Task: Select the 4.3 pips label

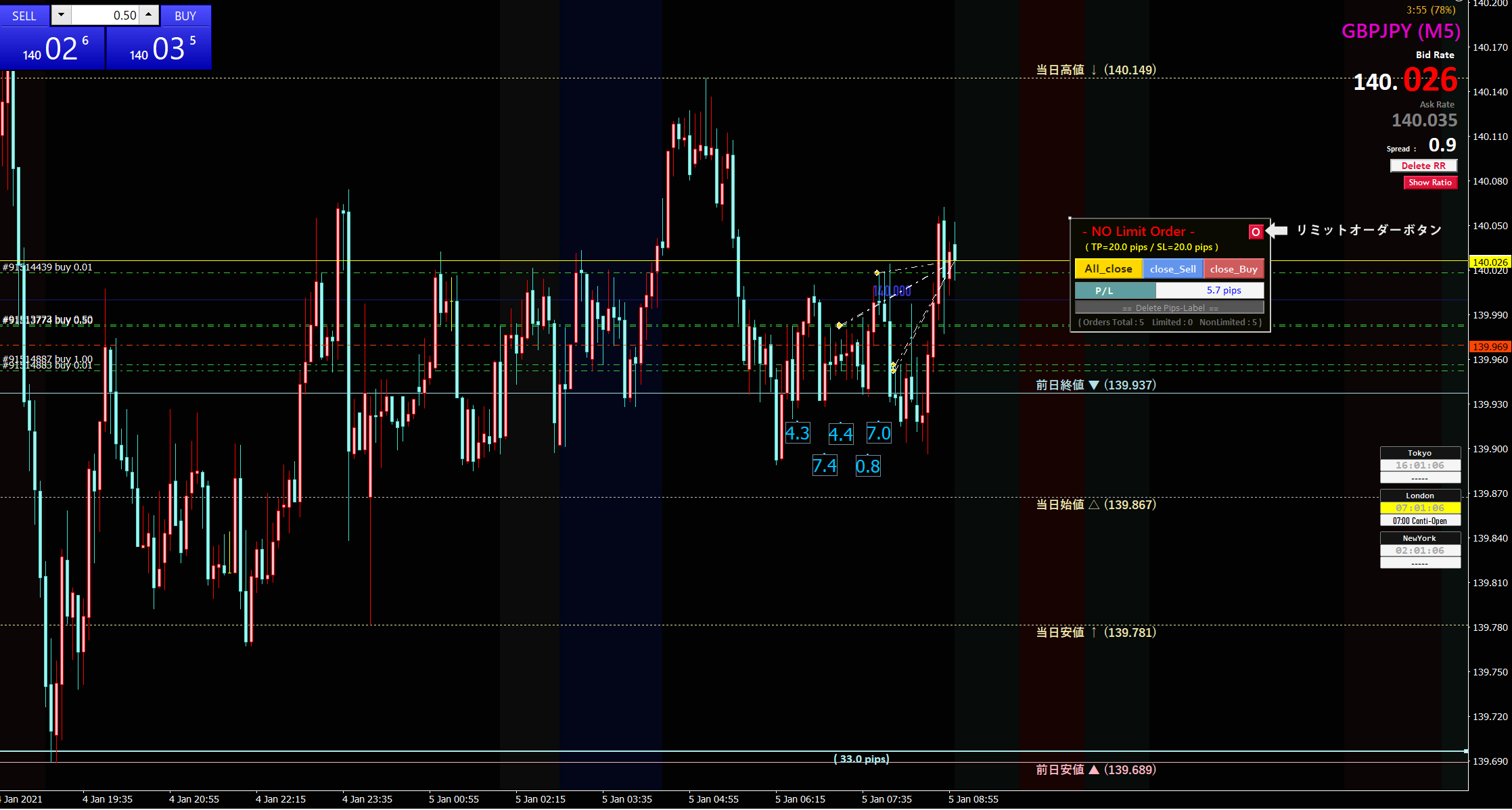Action: 798,433
